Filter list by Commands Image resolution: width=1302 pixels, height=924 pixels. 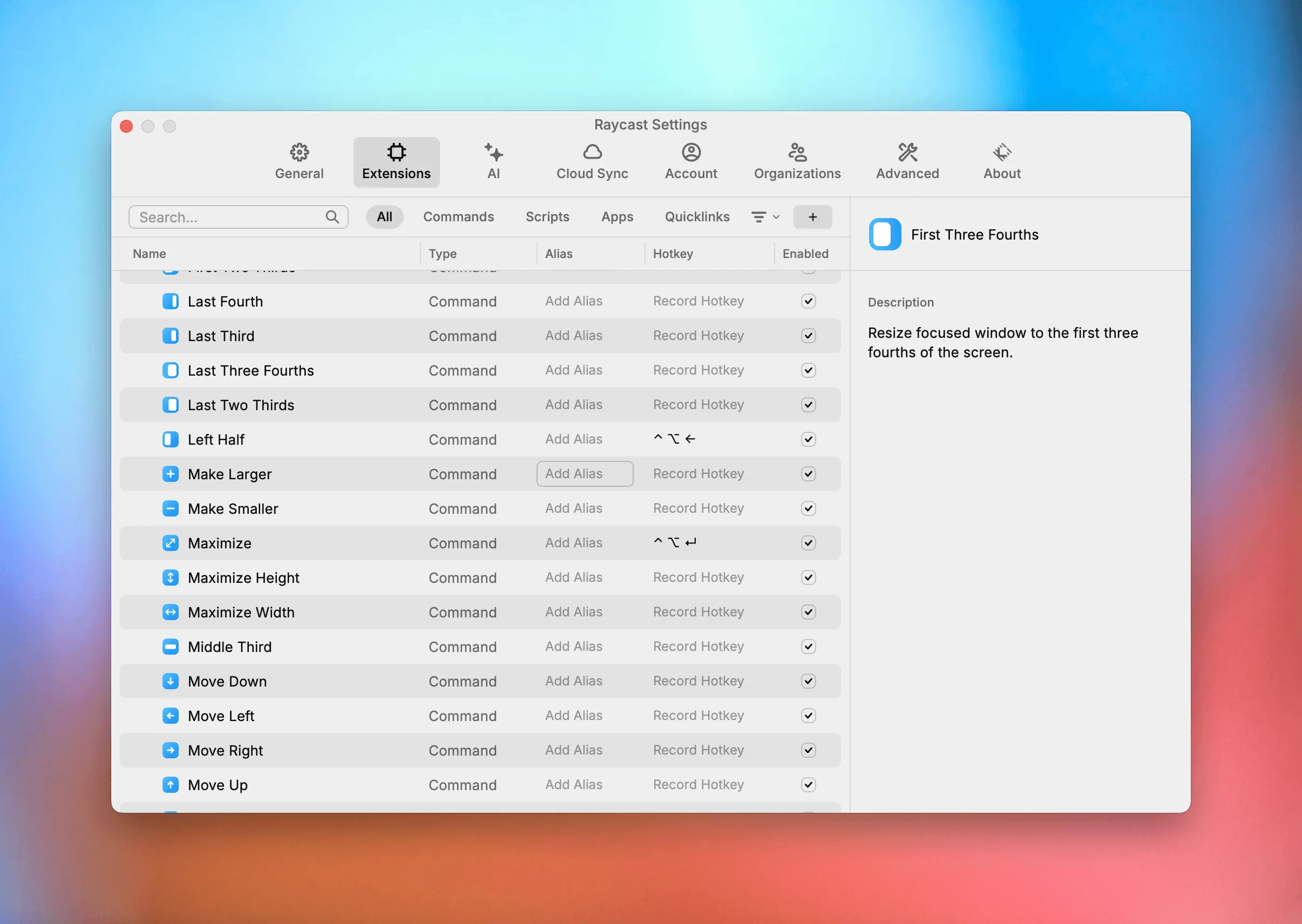coord(458,217)
